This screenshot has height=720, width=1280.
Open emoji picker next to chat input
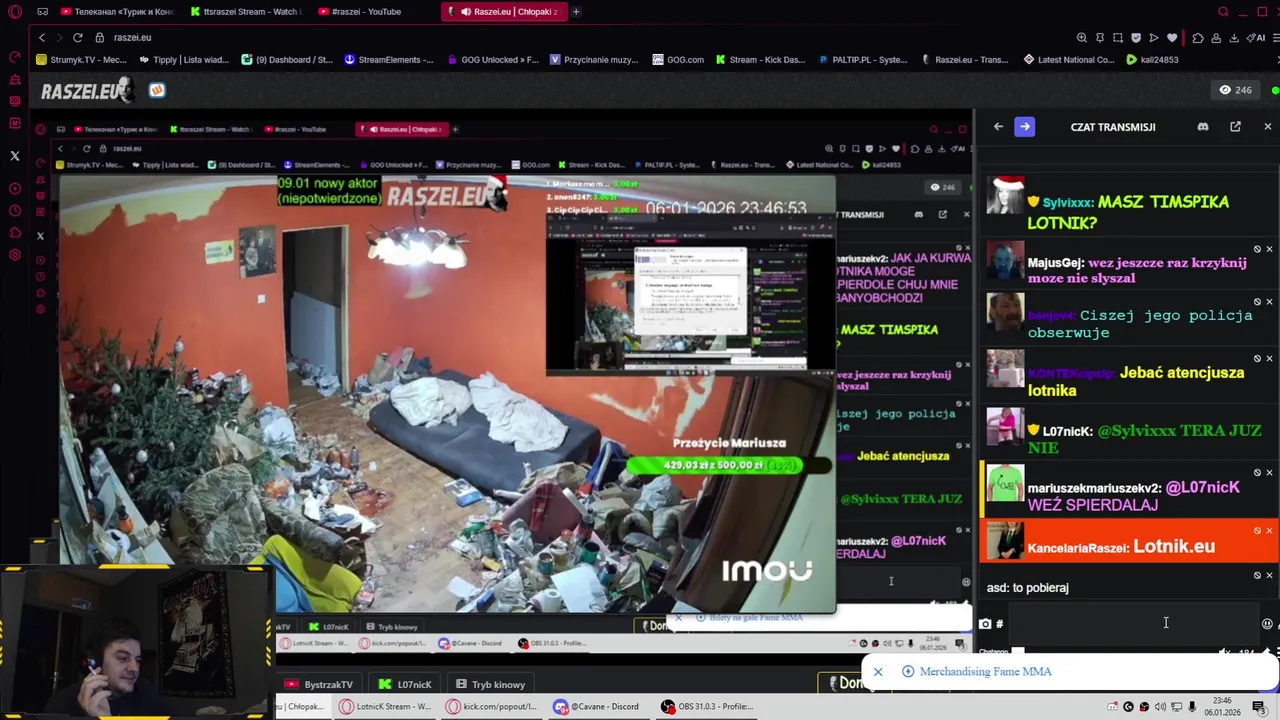click(1267, 624)
